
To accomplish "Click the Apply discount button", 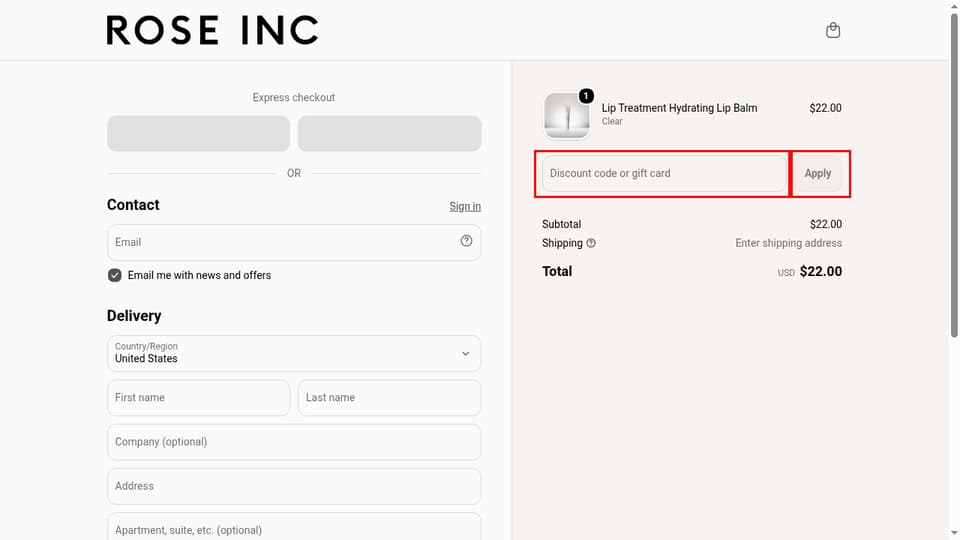I will [x=817, y=173].
